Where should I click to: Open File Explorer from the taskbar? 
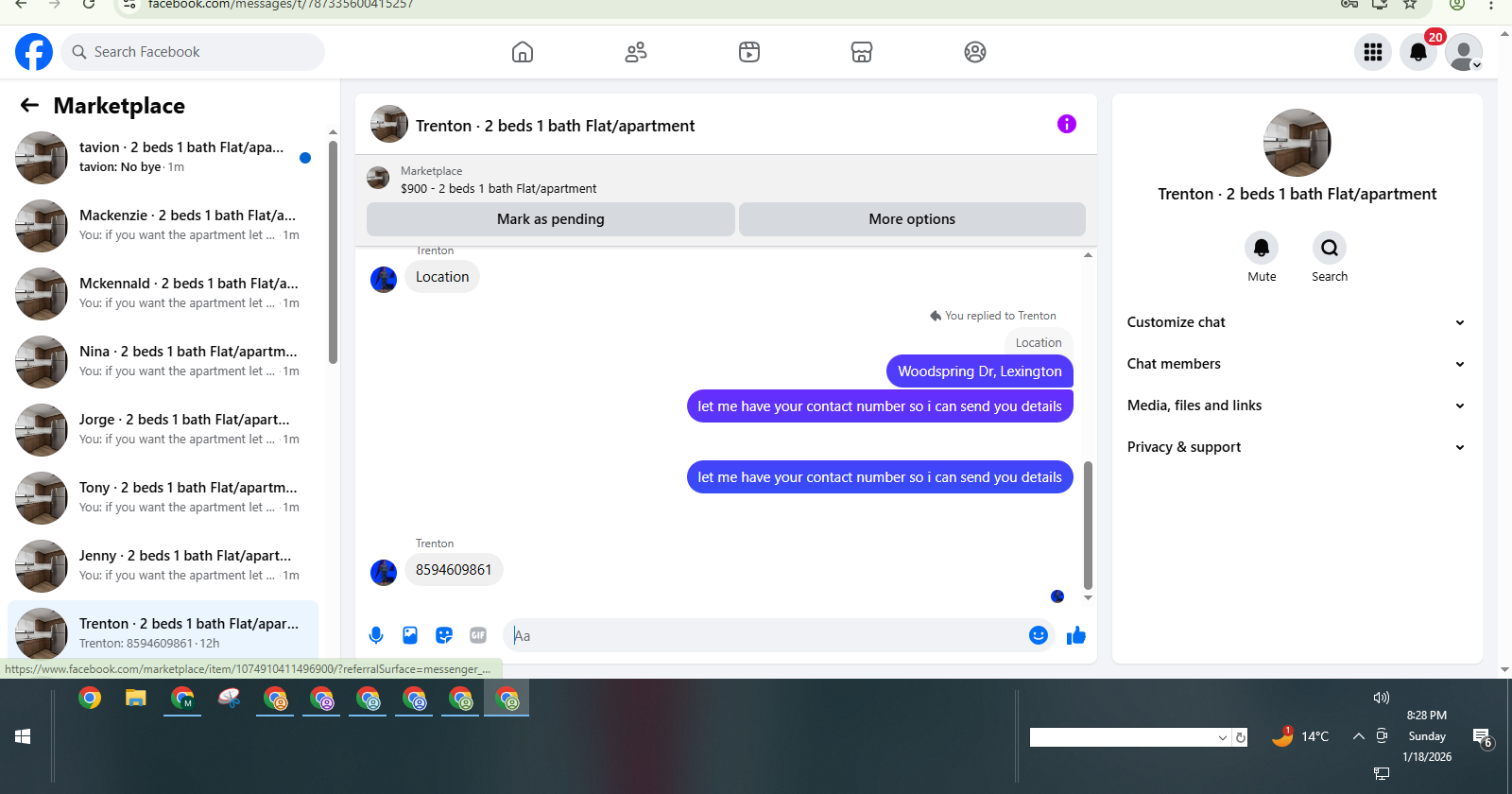pyautogui.click(x=136, y=699)
